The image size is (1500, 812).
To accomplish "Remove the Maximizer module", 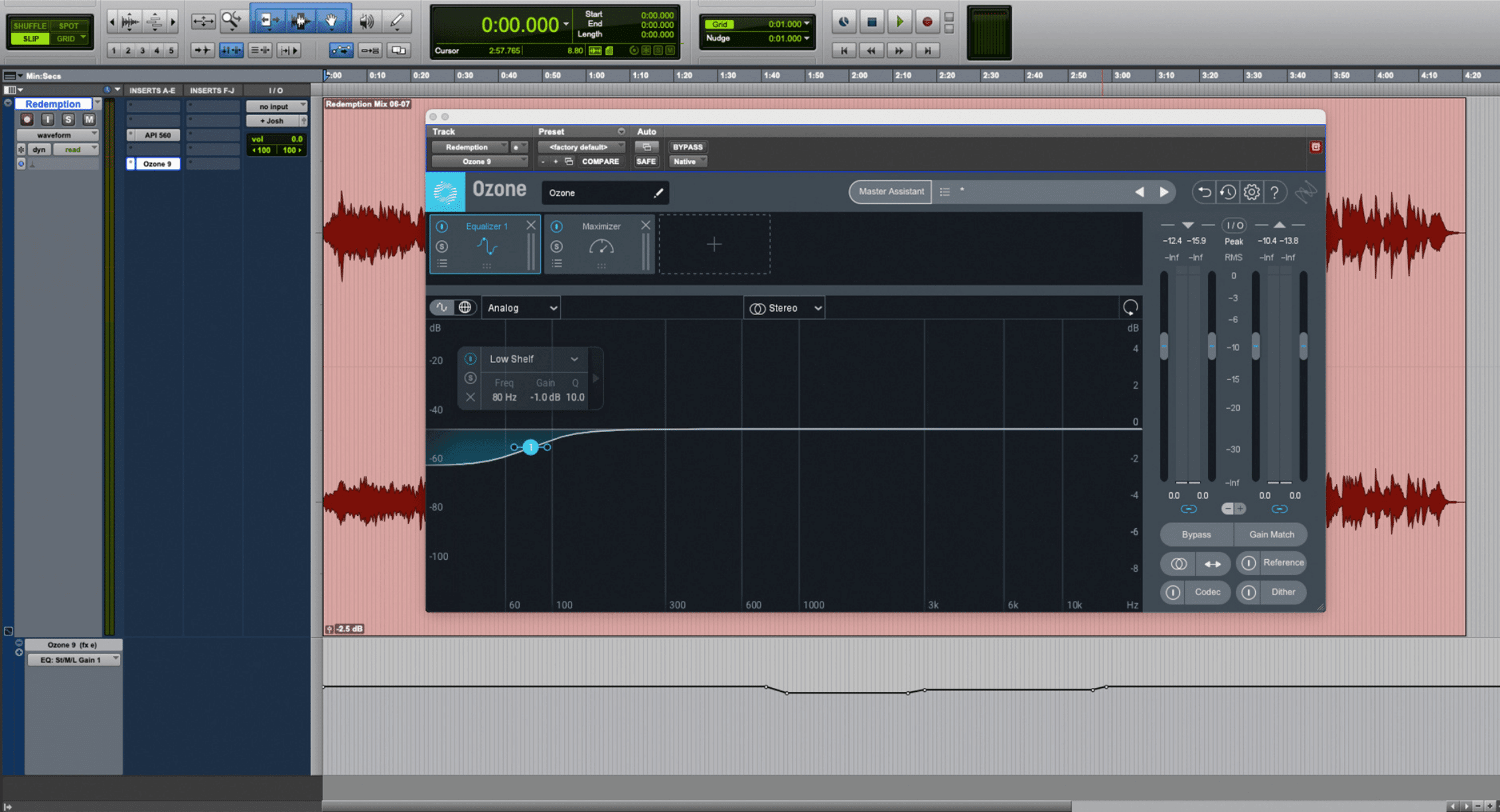I will (x=645, y=226).
